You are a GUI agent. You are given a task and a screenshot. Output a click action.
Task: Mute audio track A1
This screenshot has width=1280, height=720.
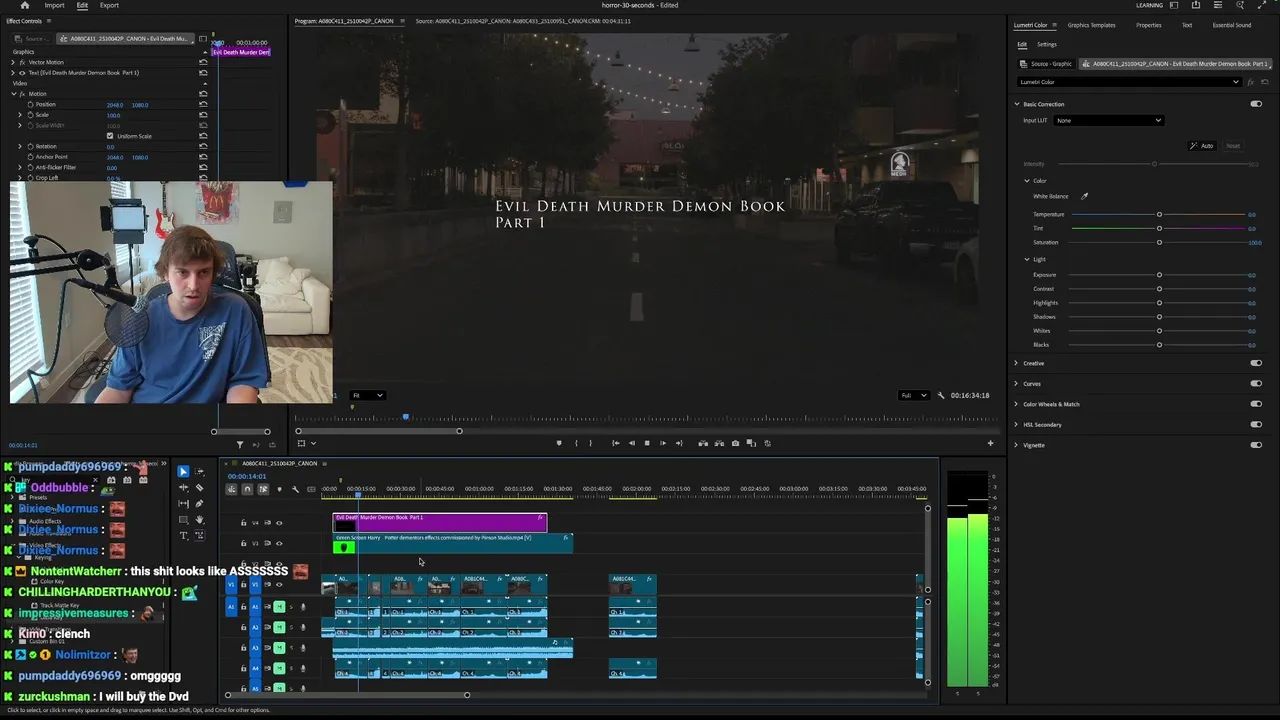point(279,606)
